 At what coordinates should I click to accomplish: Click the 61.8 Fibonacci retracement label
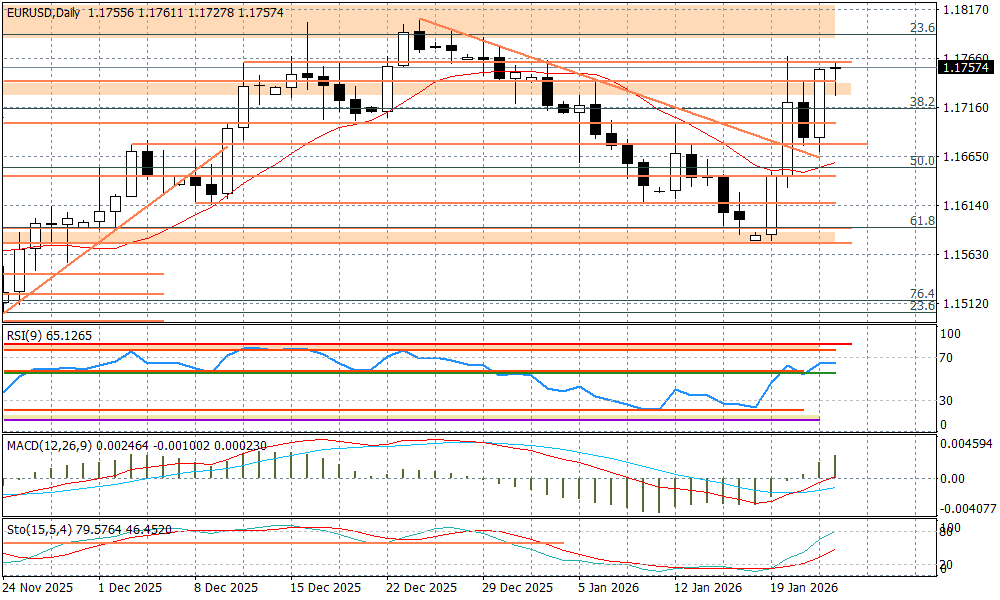pos(921,220)
